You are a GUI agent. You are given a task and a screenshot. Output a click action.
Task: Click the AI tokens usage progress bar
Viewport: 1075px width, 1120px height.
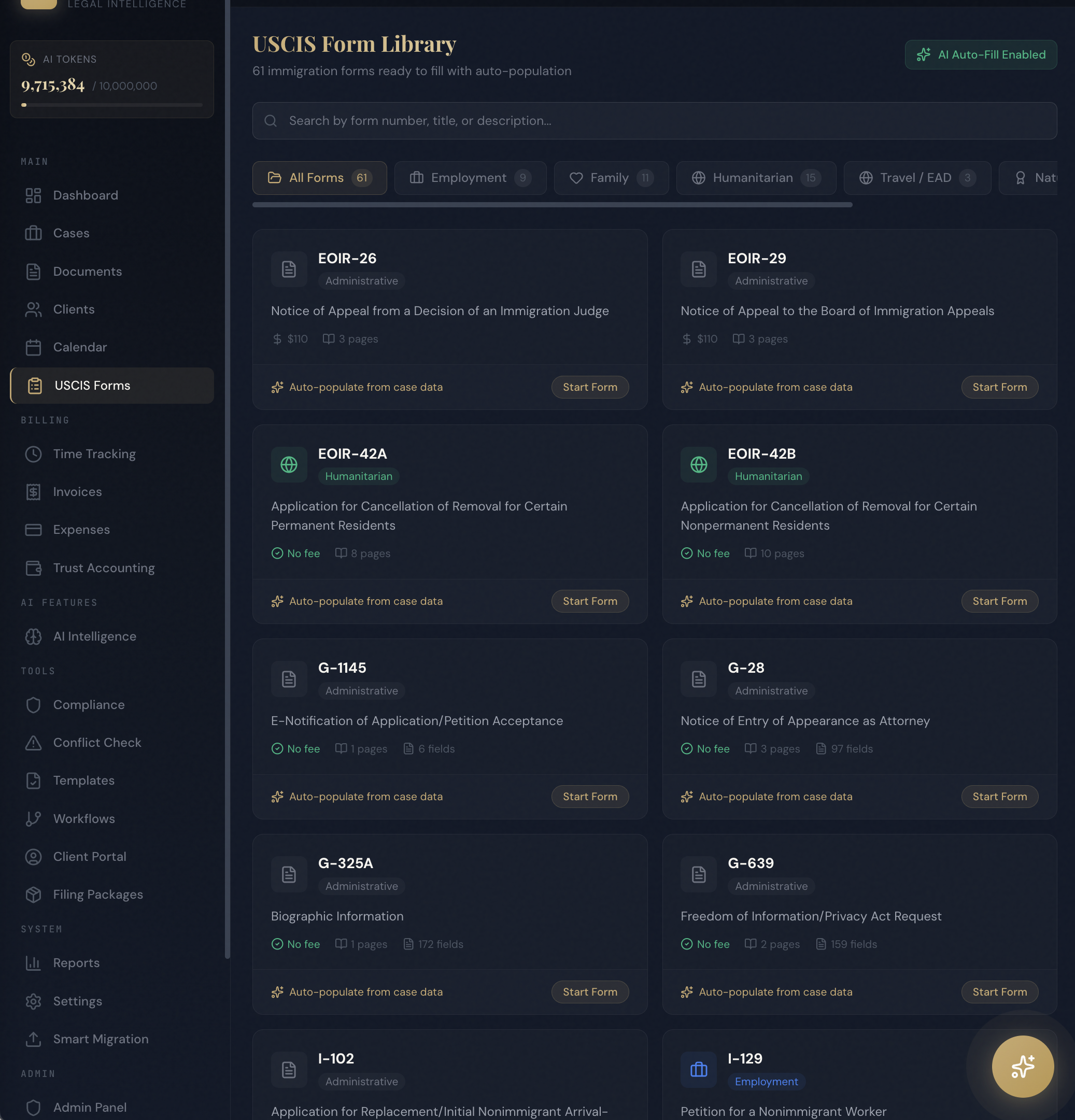click(x=111, y=105)
